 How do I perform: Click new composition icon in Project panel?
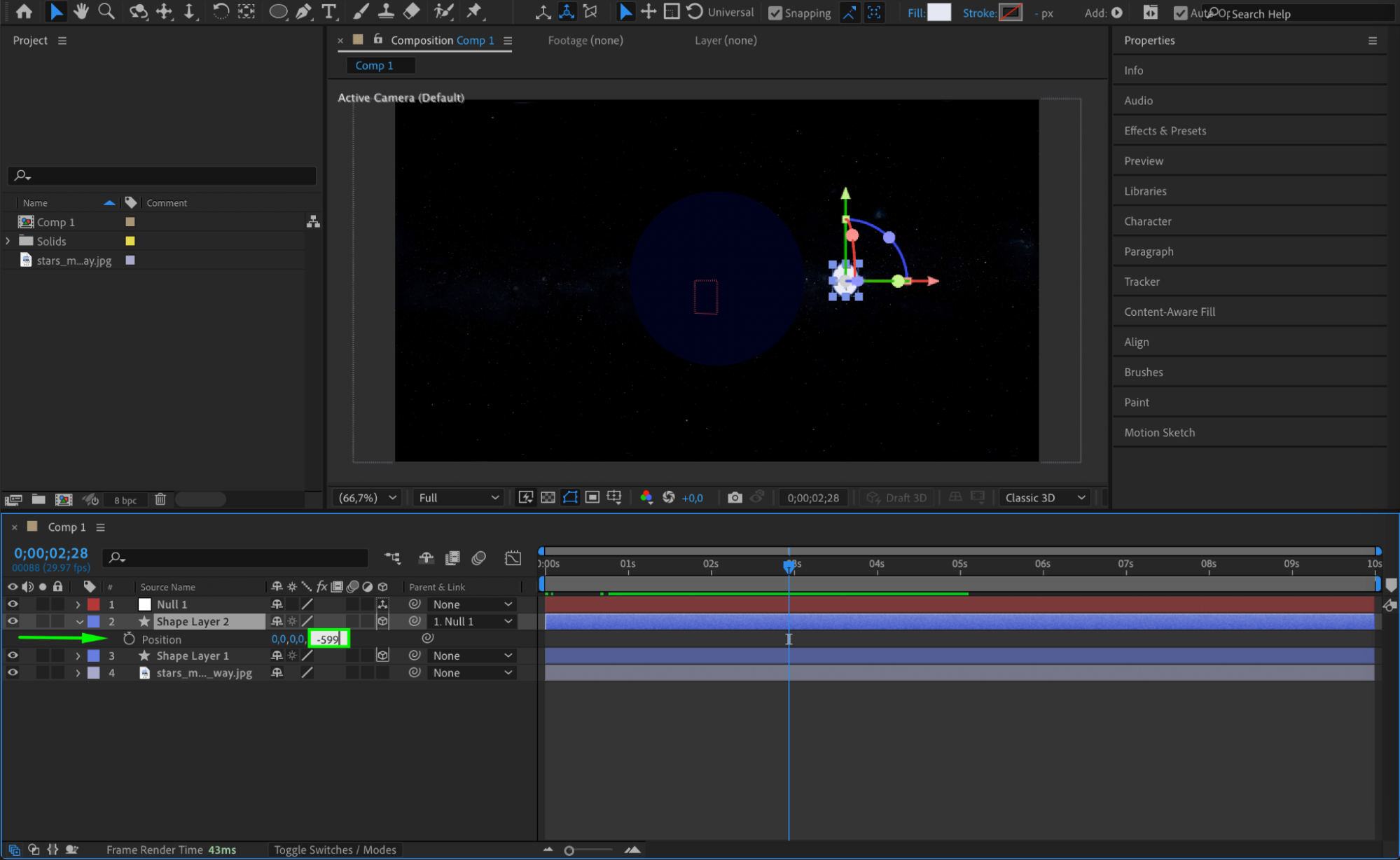click(64, 499)
